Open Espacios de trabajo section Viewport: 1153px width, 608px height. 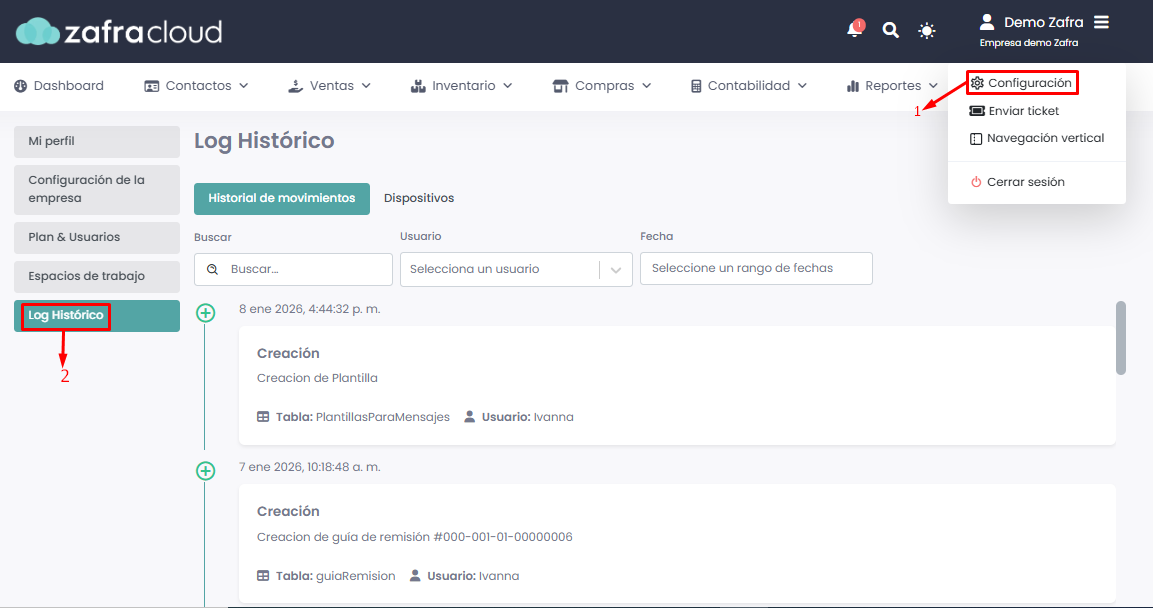97,276
